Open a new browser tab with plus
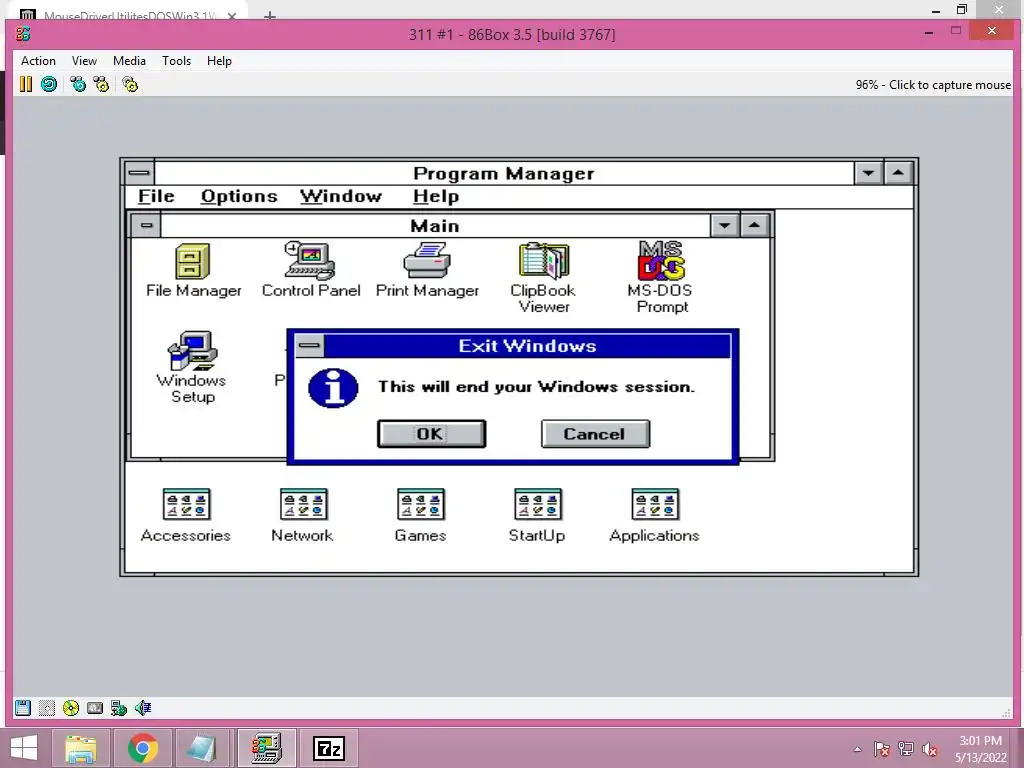 click(270, 15)
